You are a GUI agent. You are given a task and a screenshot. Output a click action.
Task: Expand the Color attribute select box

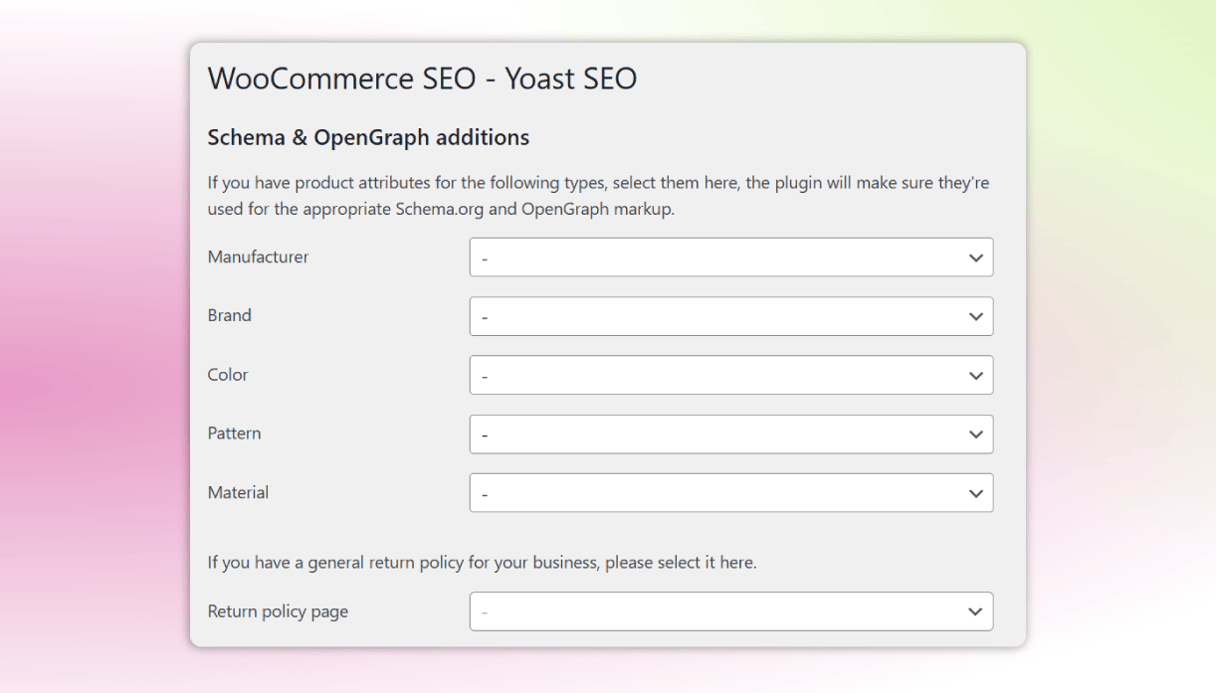tap(730, 375)
